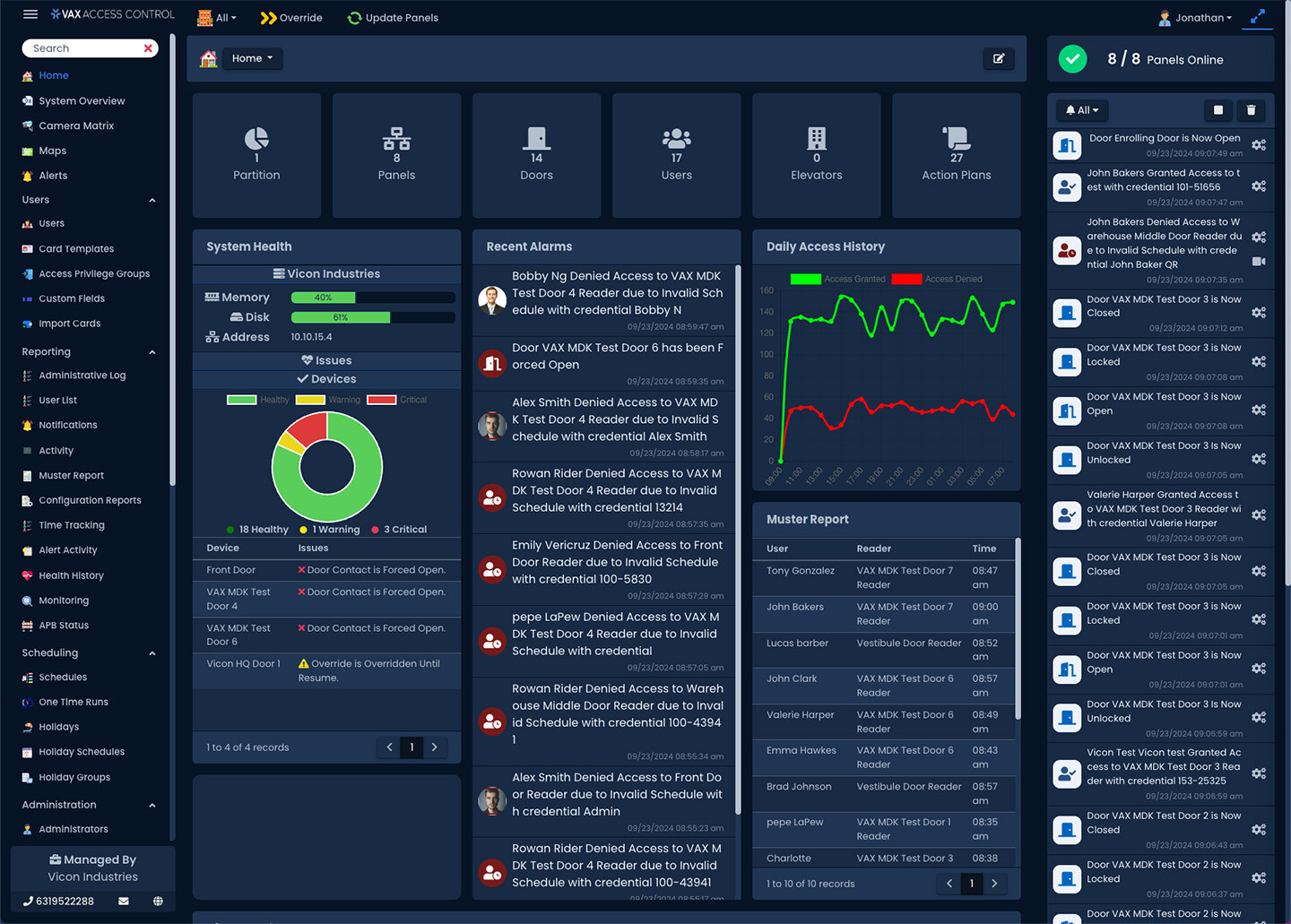Screen dimensions: 1291x924
Task: Click the edit icon on the Home dashboard header
Action: [x=999, y=58]
